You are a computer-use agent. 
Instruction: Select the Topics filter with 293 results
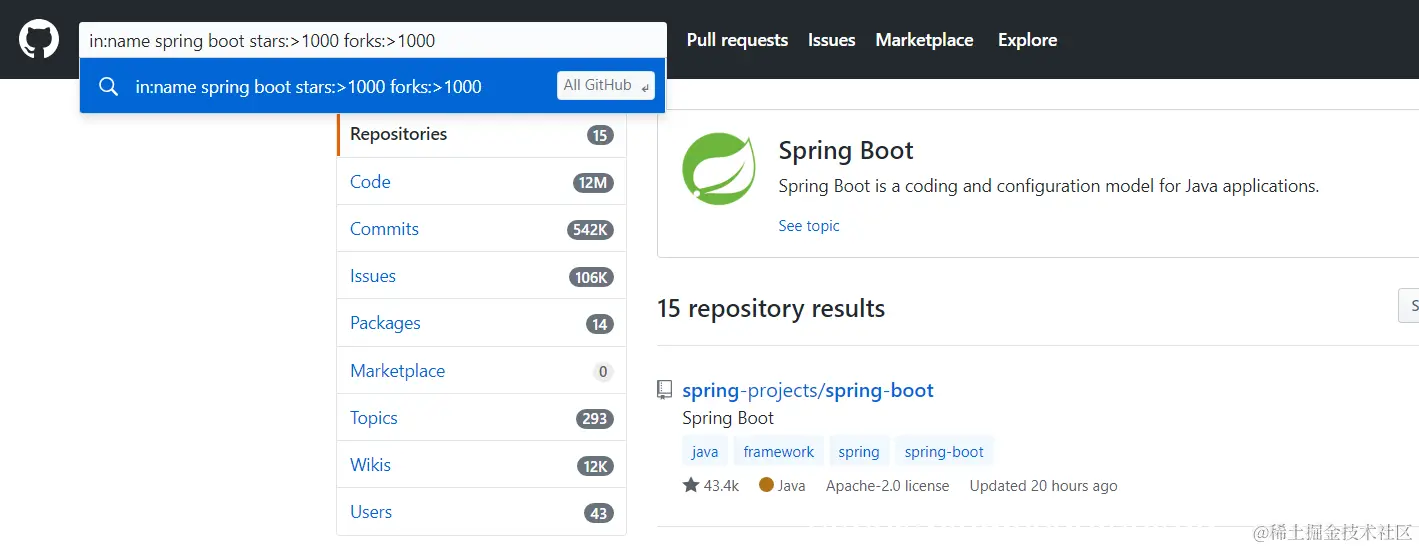[x=482, y=418]
